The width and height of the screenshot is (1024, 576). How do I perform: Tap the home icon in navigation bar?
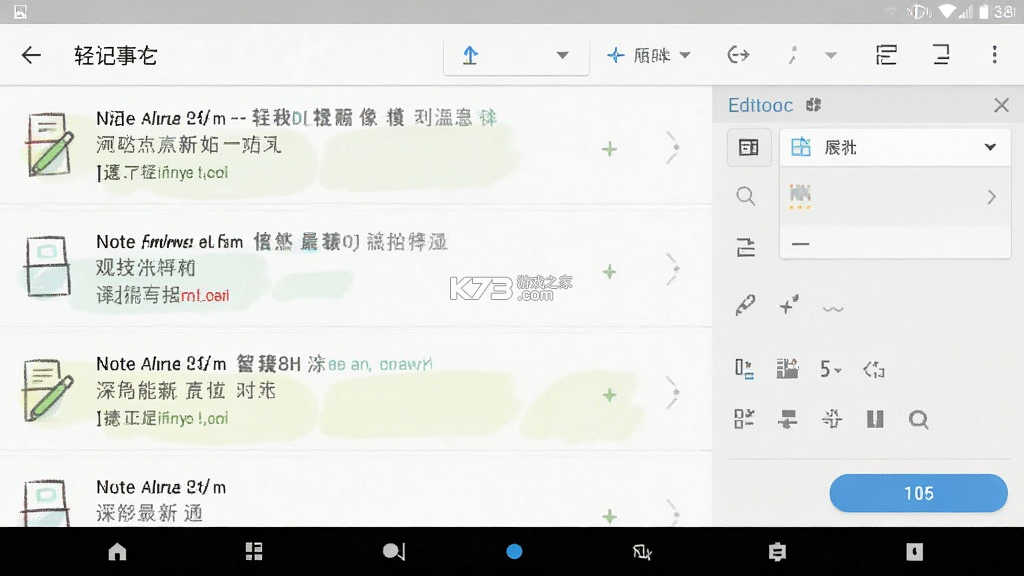(118, 552)
